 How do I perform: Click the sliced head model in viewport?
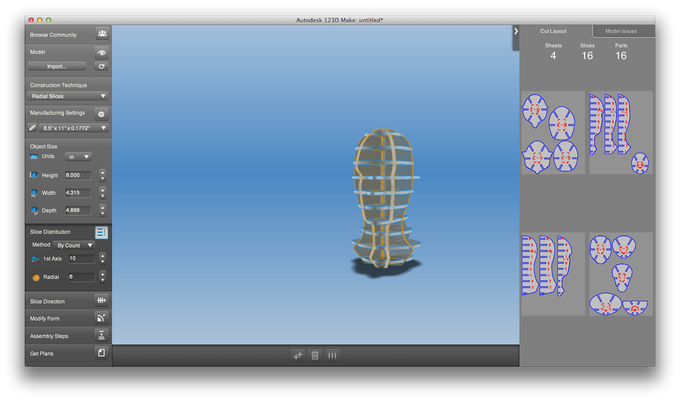coord(384,197)
